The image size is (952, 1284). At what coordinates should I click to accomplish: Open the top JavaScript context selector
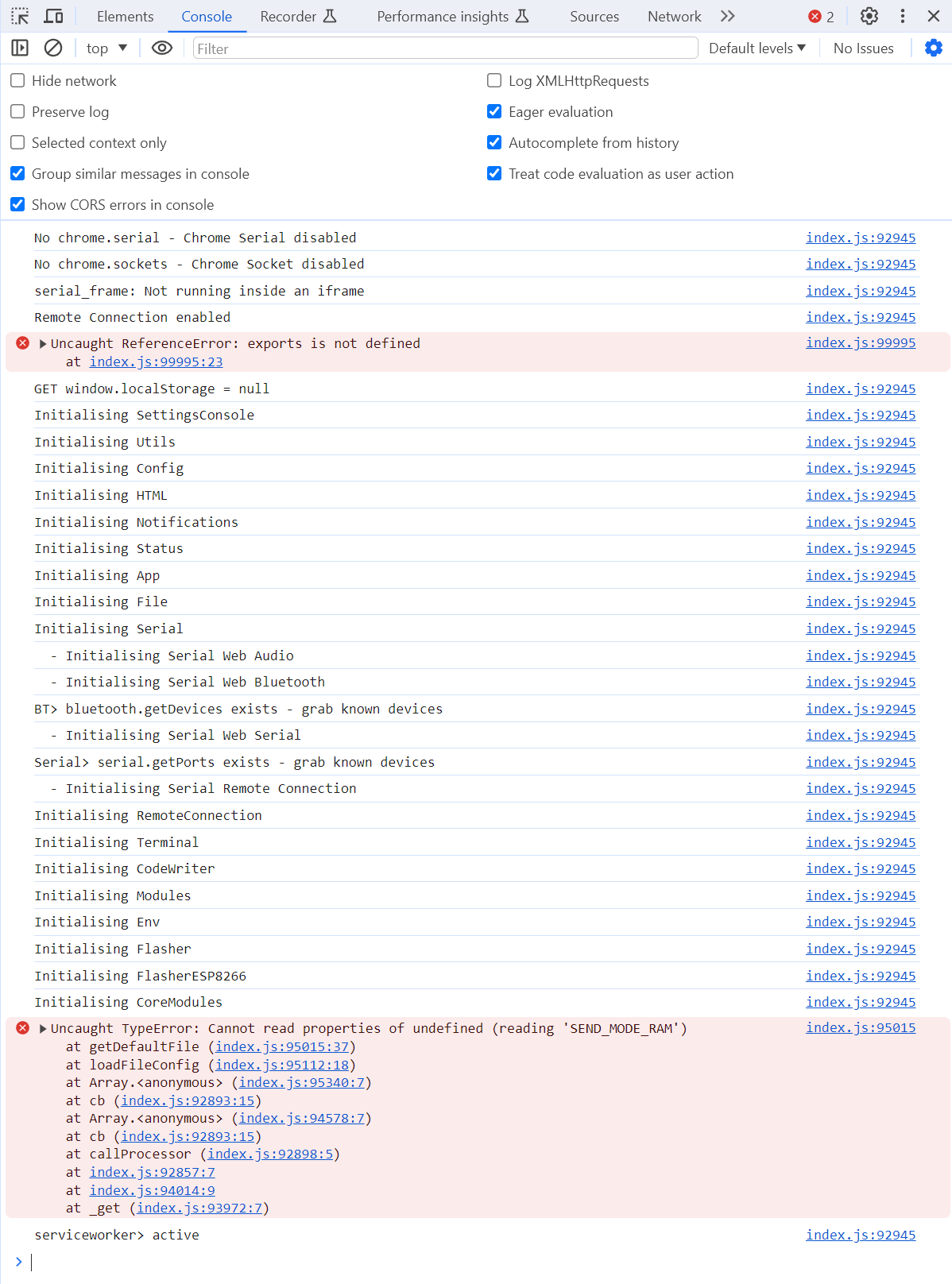click(106, 48)
